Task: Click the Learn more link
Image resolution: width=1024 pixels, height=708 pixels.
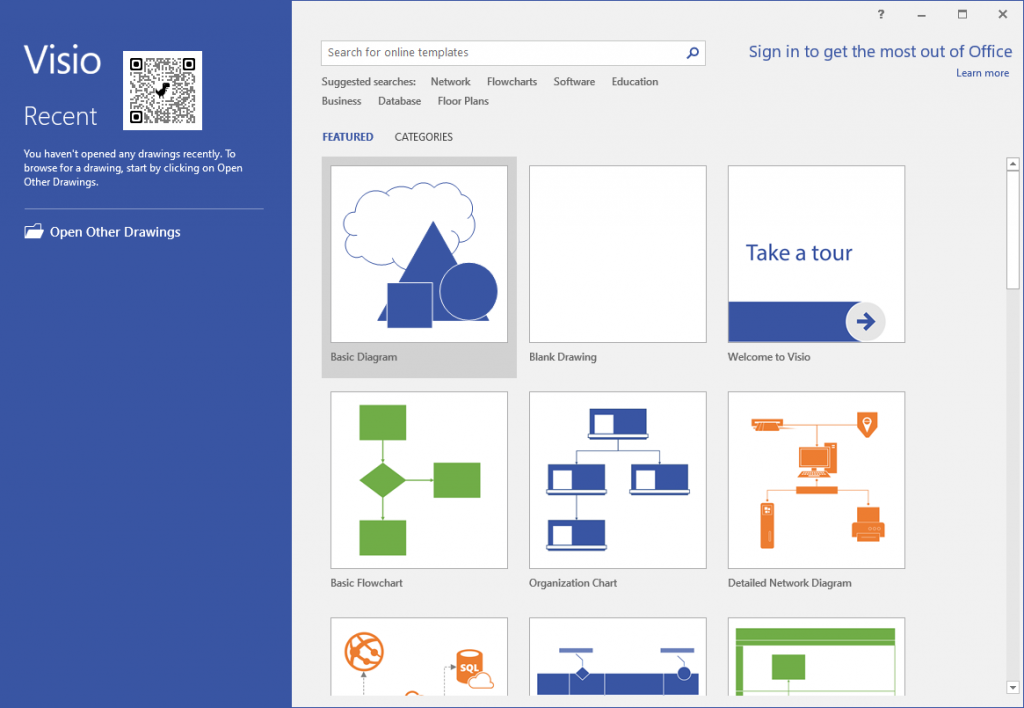Action: click(x=983, y=73)
